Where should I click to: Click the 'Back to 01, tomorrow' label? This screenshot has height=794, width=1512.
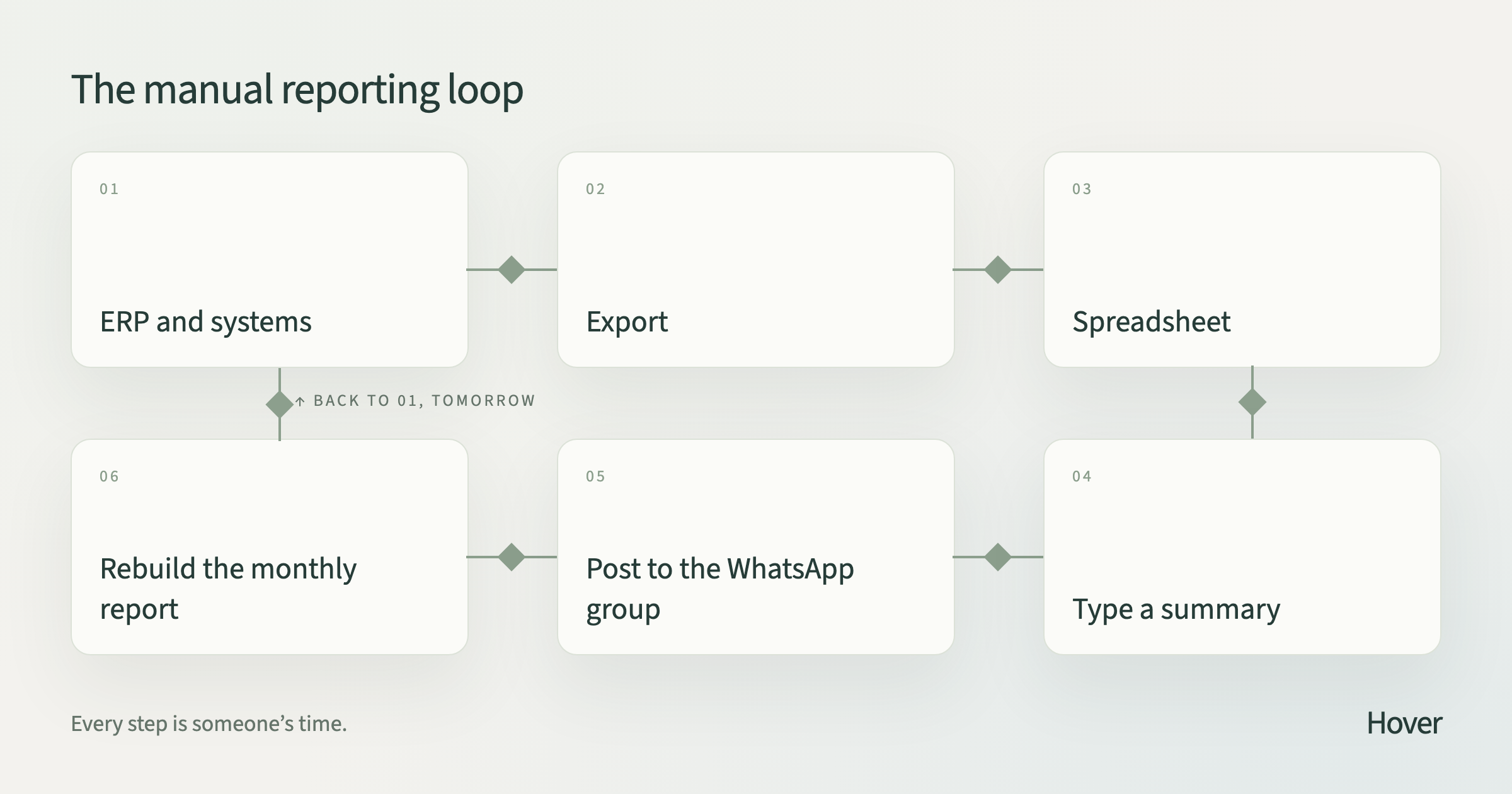(x=416, y=401)
